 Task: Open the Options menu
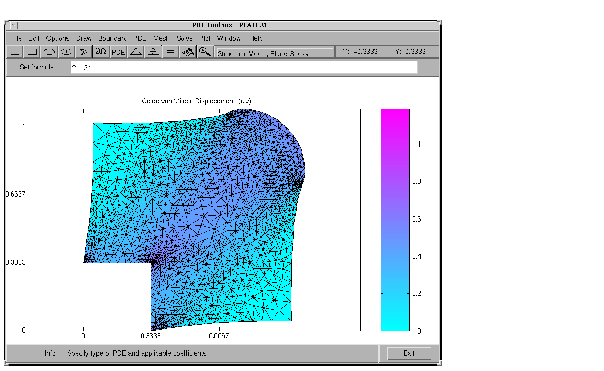[x=57, y=39]
